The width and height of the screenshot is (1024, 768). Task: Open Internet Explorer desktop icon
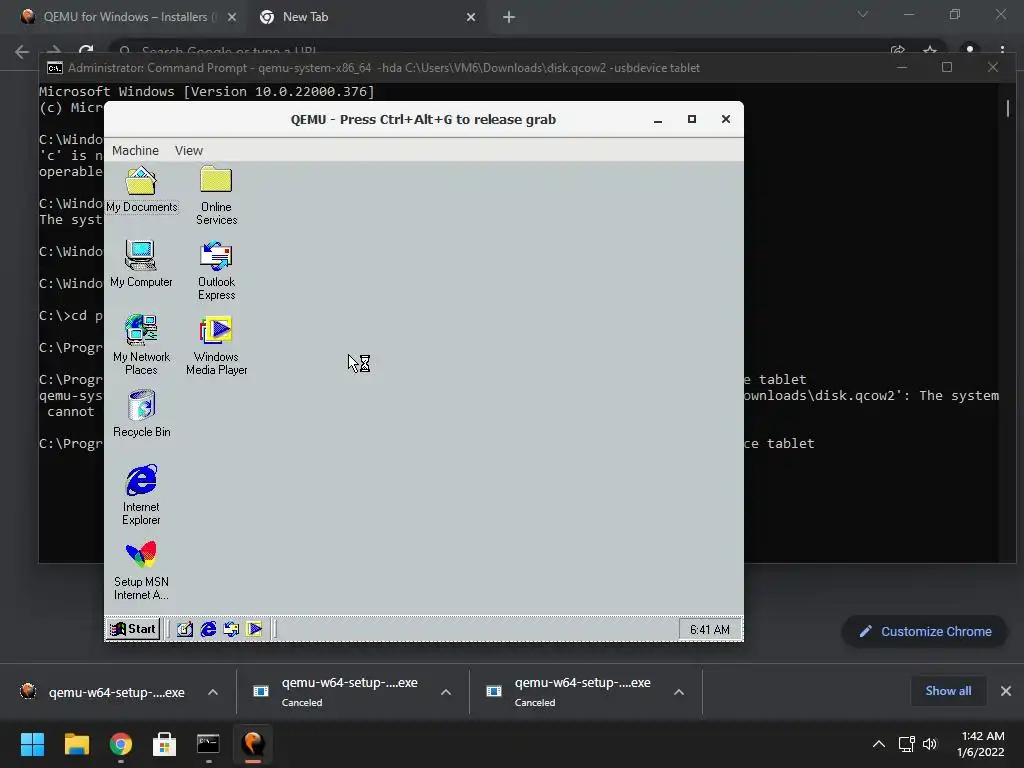point(141,494)
